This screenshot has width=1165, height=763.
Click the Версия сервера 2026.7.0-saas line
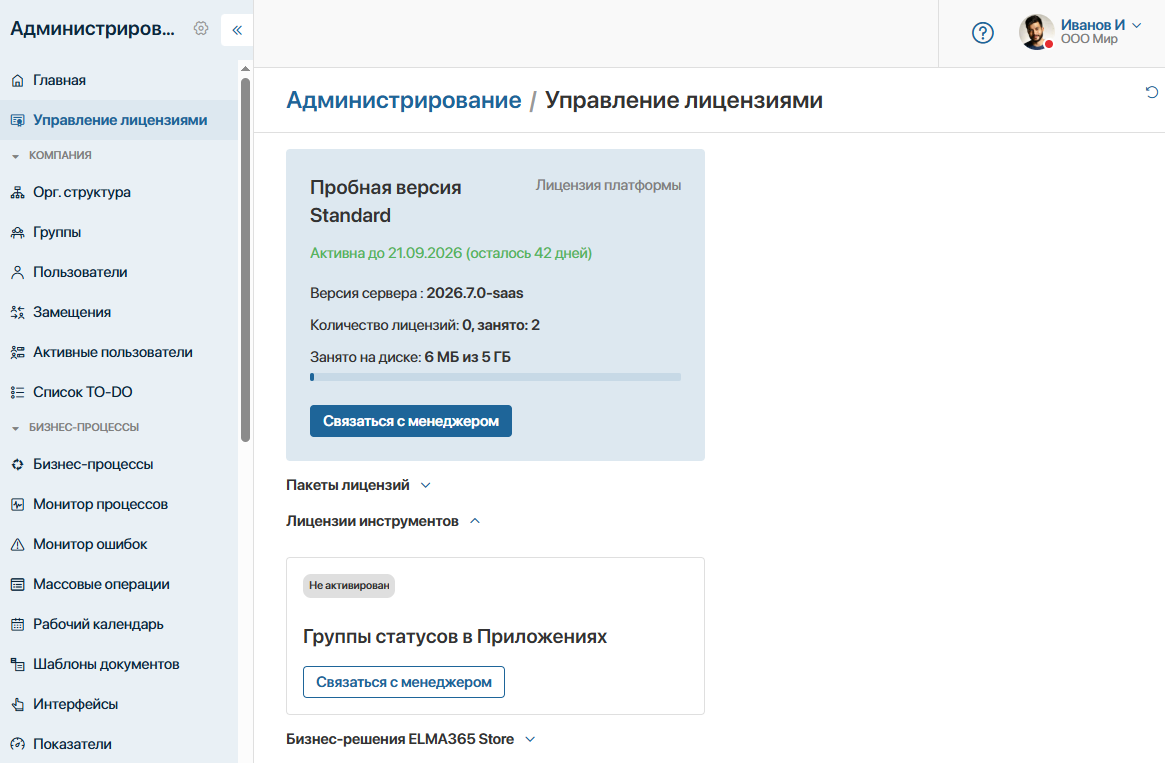tap(416, 293)
